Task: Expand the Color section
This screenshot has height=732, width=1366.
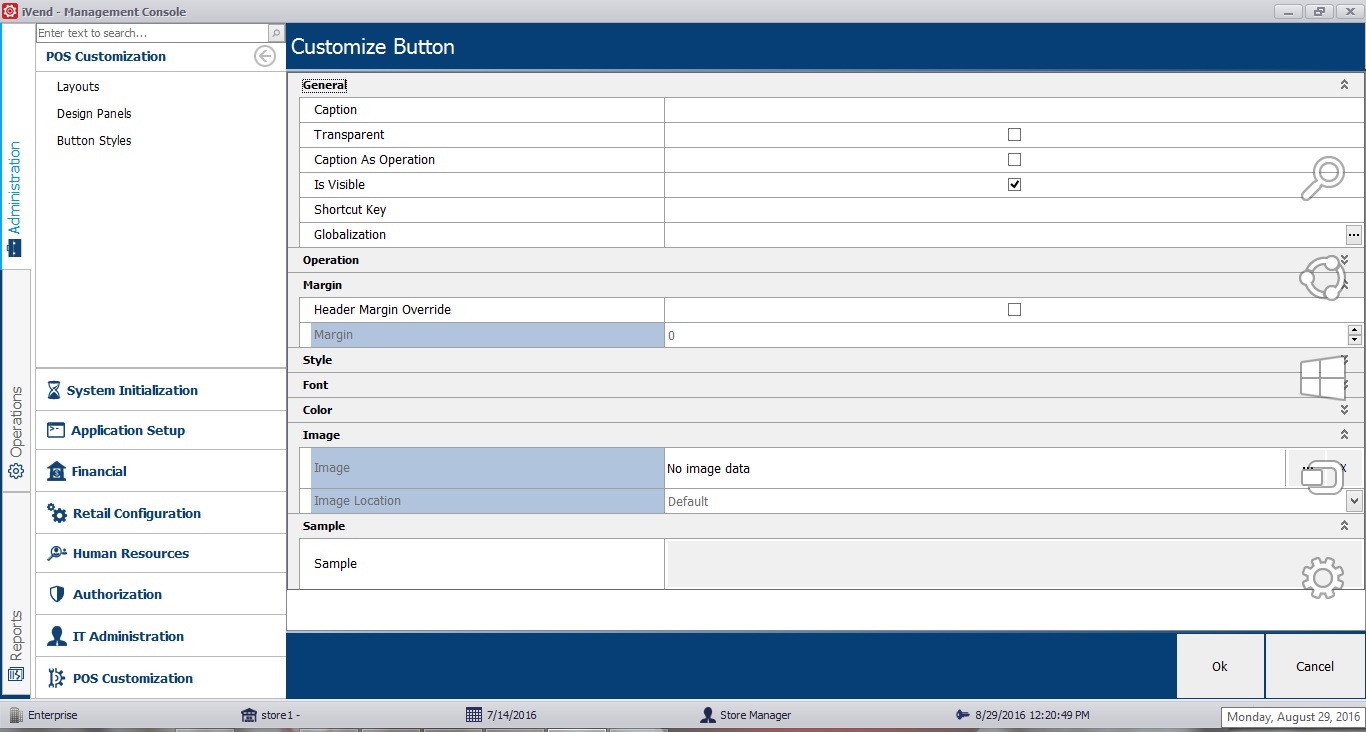Action: [1344, 410]
